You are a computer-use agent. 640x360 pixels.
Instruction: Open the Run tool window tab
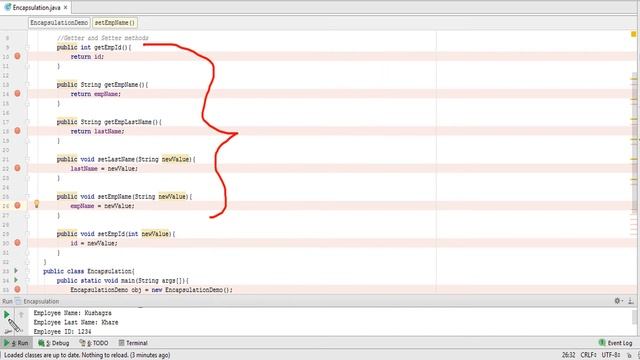(17, 343)
